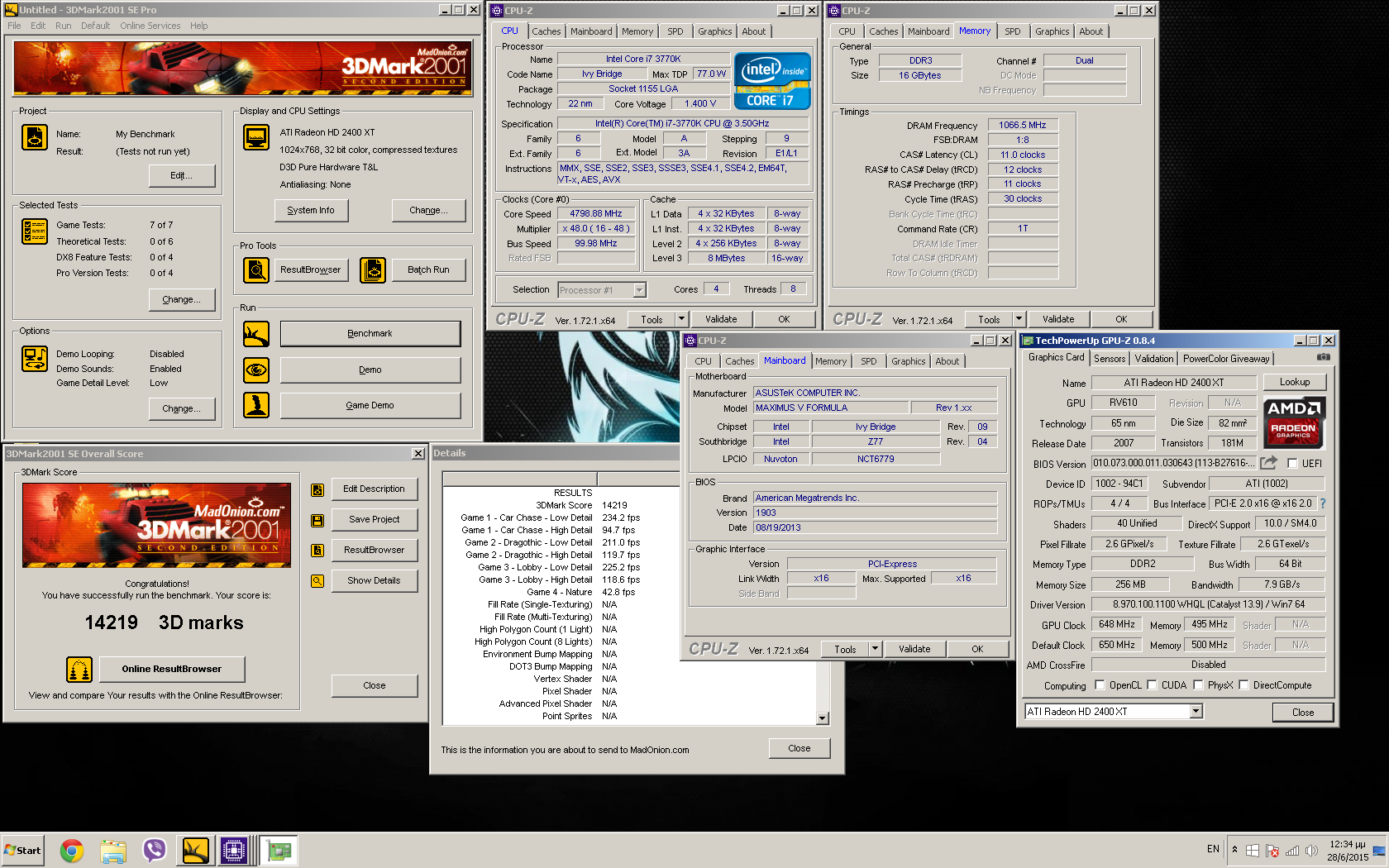1389x868 pixels.
Task: Click the GPU-Z BIOS export share icon
Action: coord(1269,463)
